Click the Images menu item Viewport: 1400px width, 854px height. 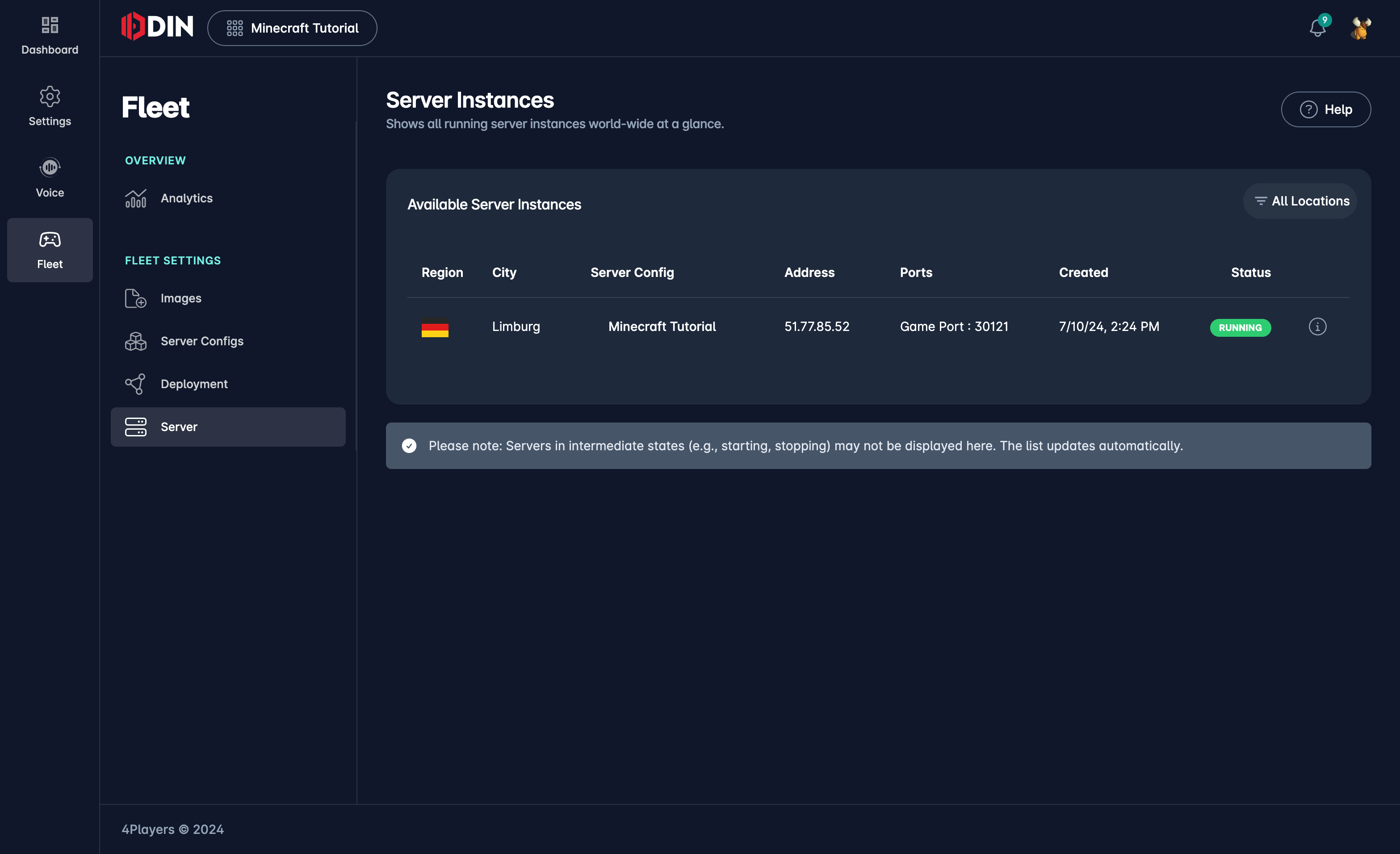pos(181,298)
